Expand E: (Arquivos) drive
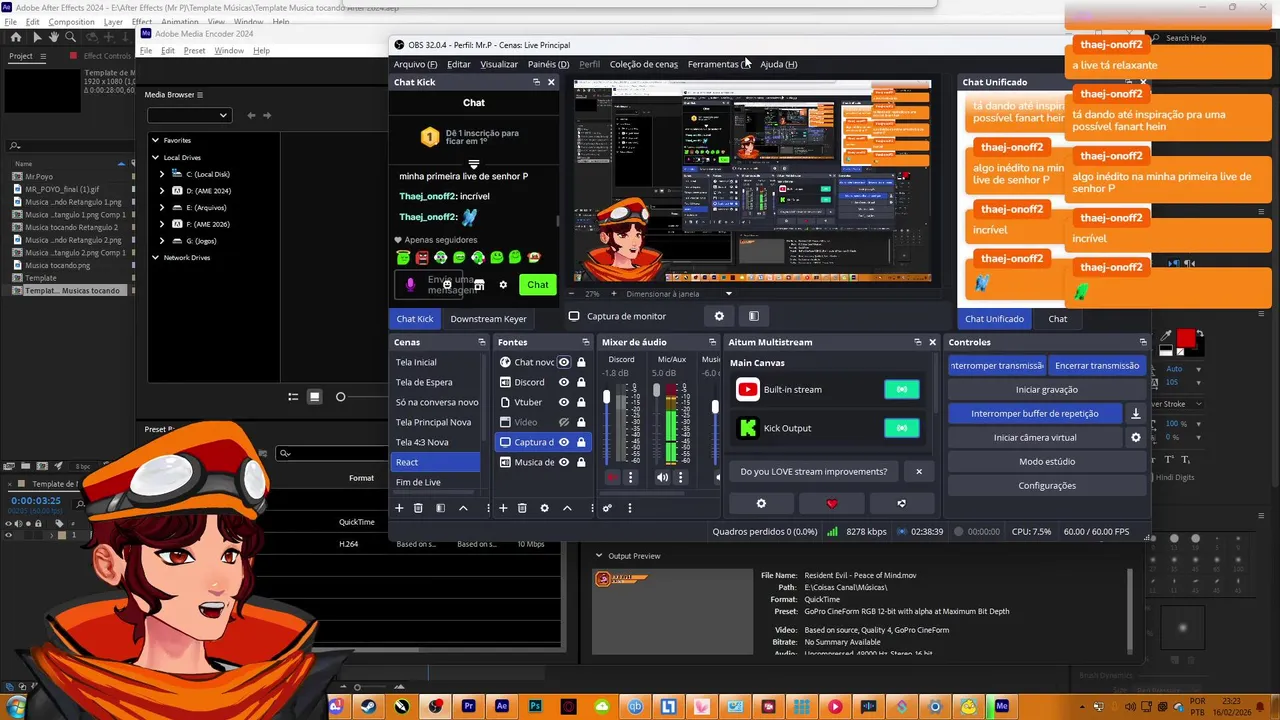This screenshot has width=1280, height=720. [162, 207]
